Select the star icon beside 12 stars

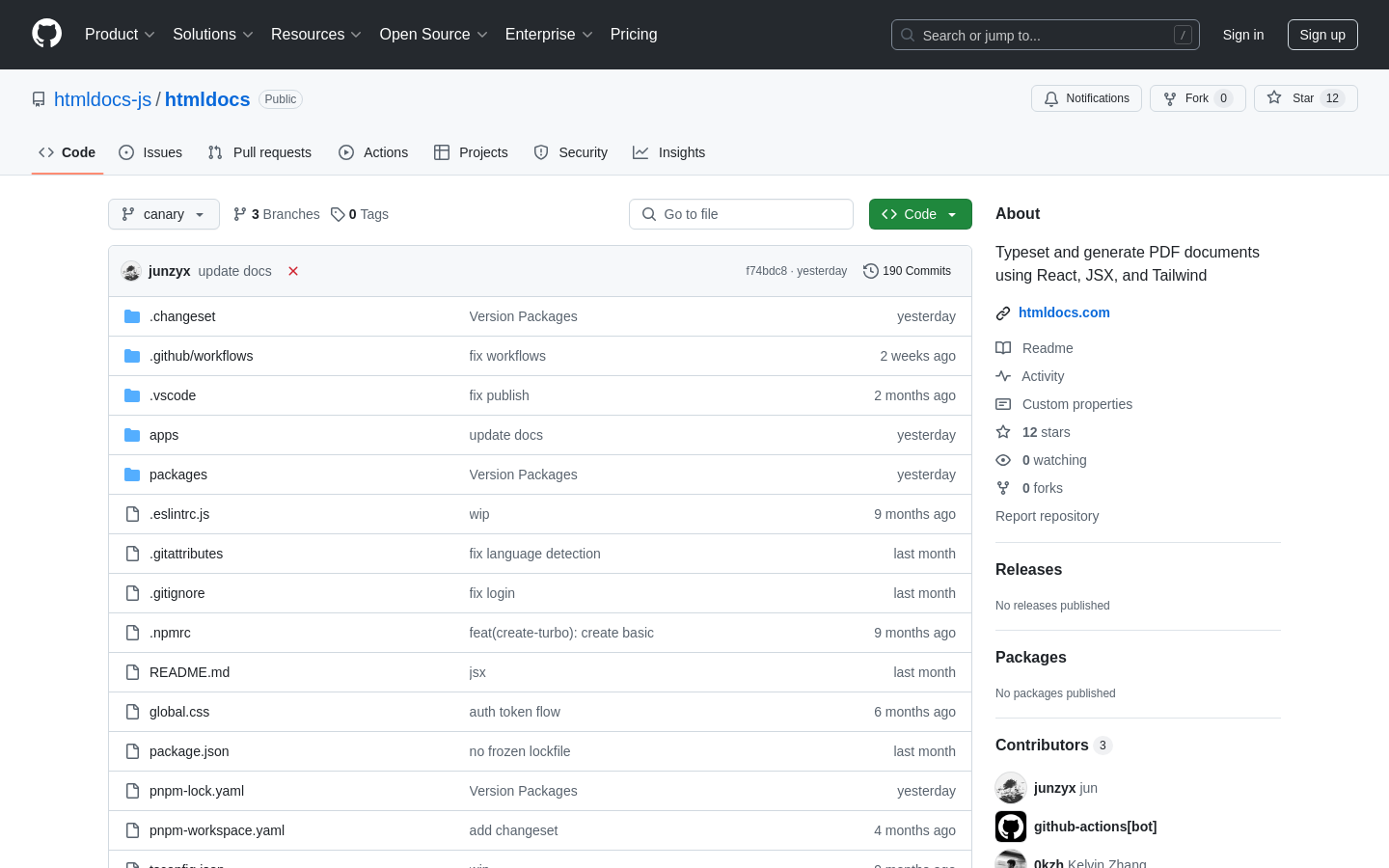(x=1003, y=432)
